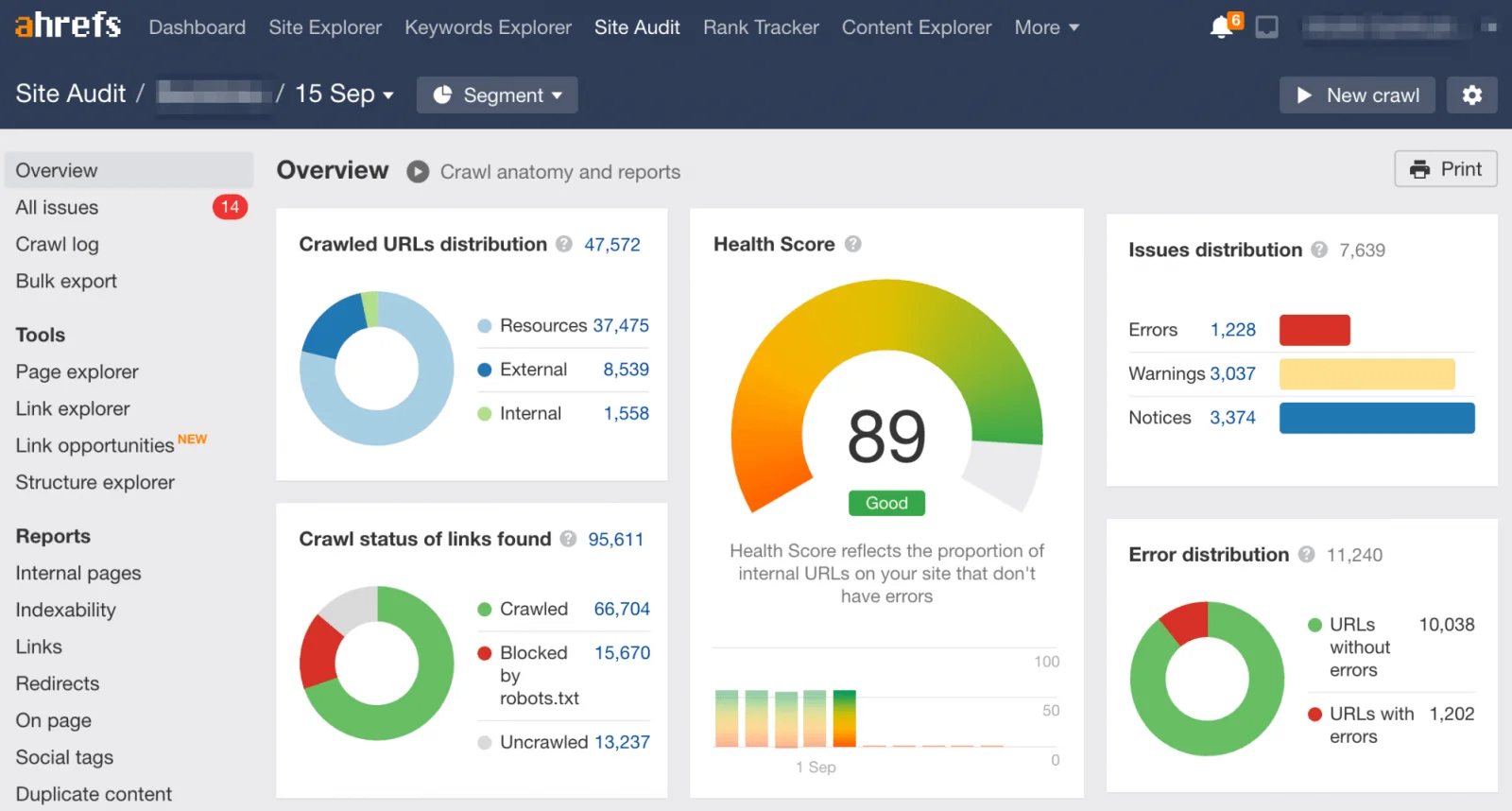This screenshot has height=811, width=1512.
Task: Click help icon beside Crawled URLs distribution
Action: [x=564, y=244]
